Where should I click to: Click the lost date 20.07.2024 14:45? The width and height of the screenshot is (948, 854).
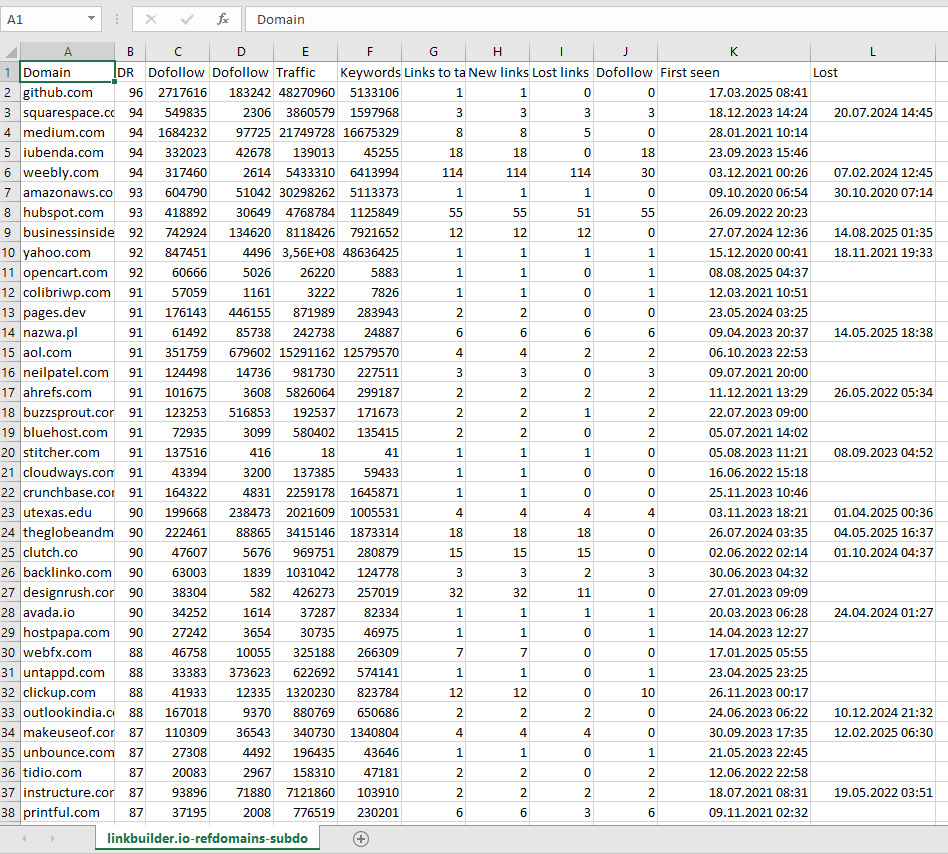(872, 112)
